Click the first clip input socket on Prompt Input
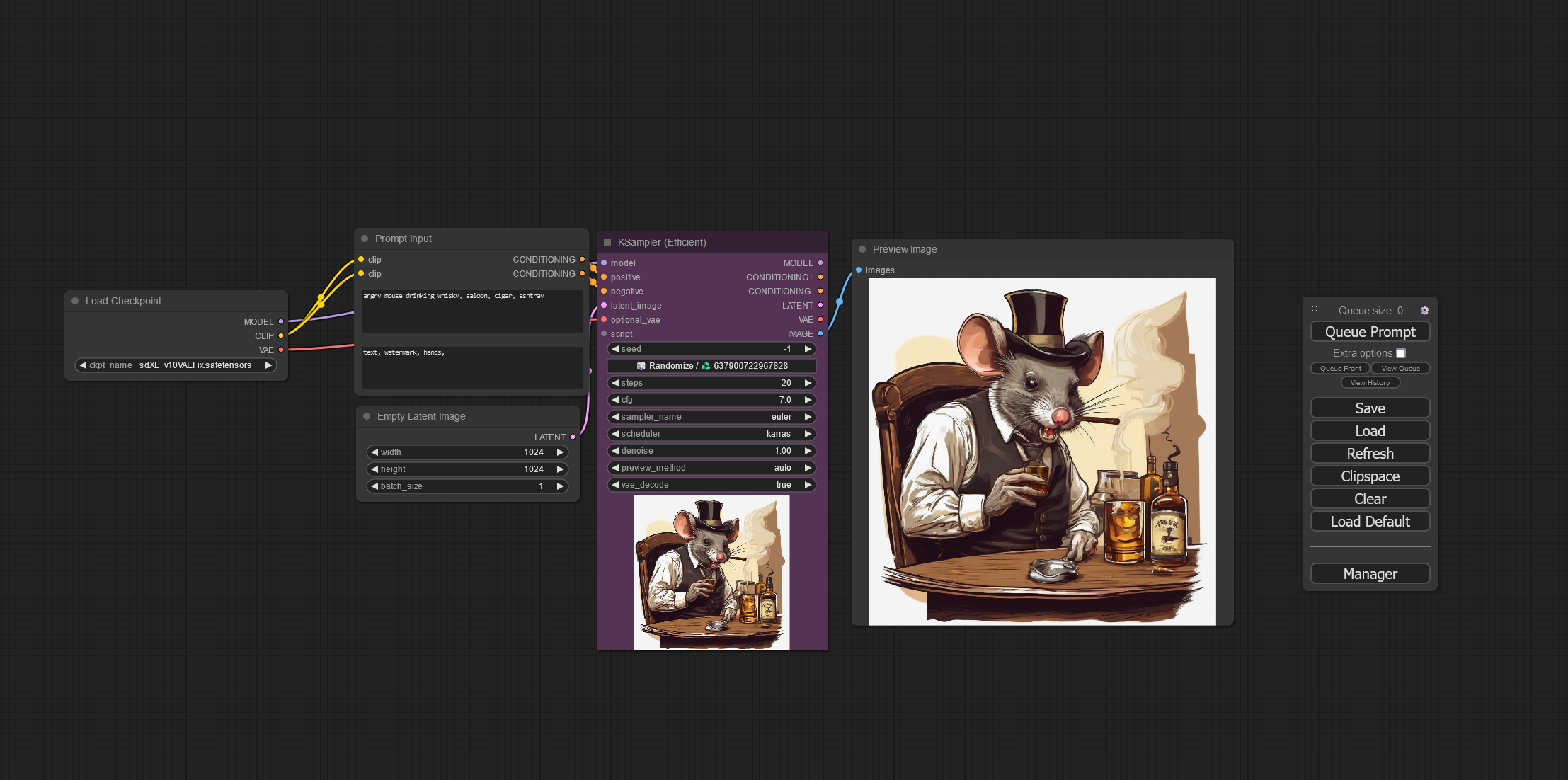Screen dimensions: 1568x780 [x=361, y=259]
